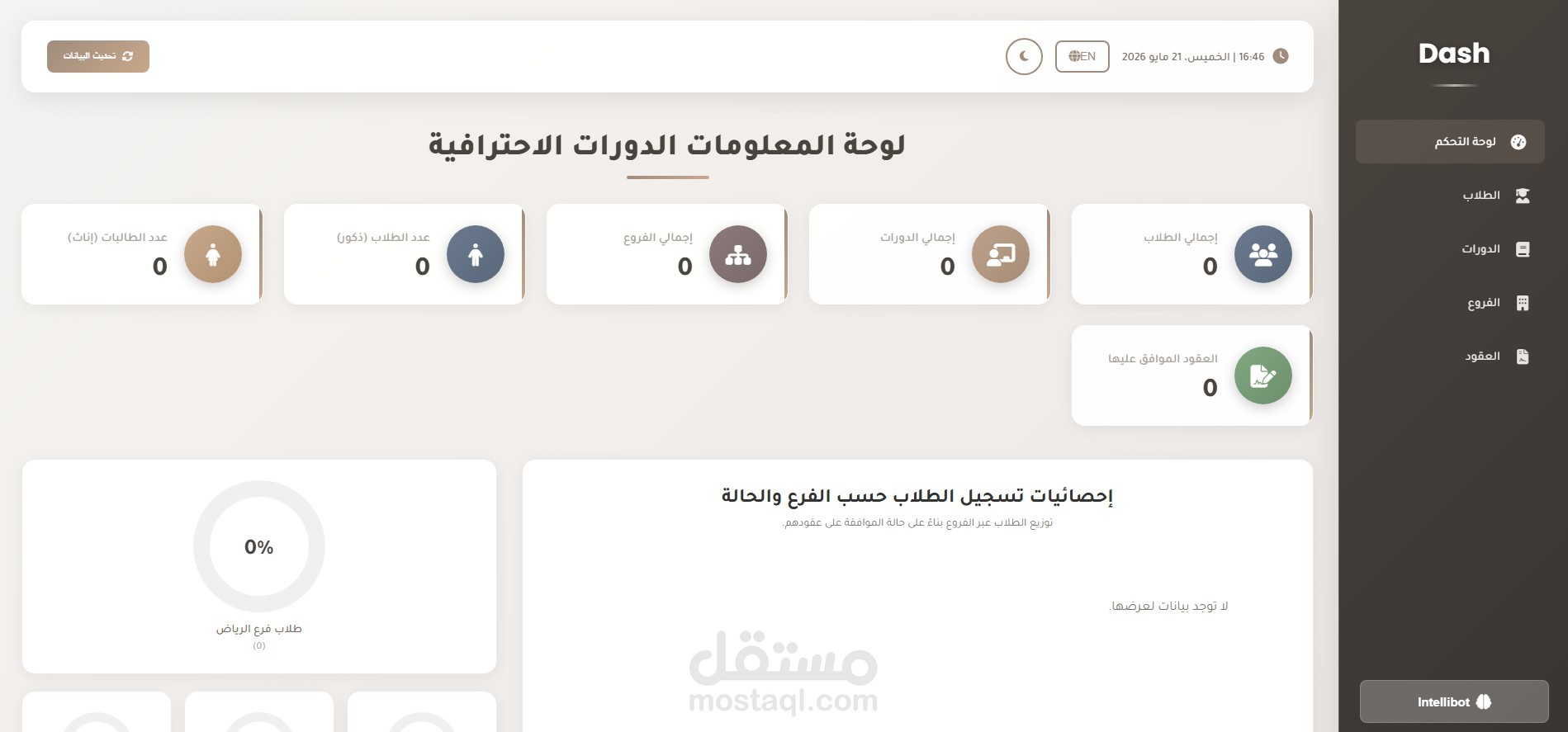Select الفروع from sidebar menu
Image resolution: width=1568 pixels, height=732 pixels.
pos(1450,303)
